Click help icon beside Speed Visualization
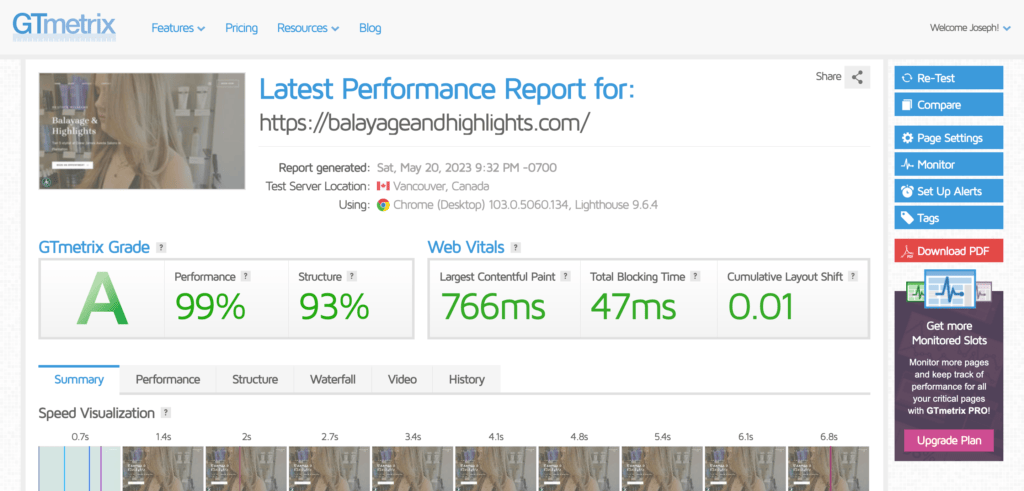This screenshot has width=1024, height=491. pos(166,413)
